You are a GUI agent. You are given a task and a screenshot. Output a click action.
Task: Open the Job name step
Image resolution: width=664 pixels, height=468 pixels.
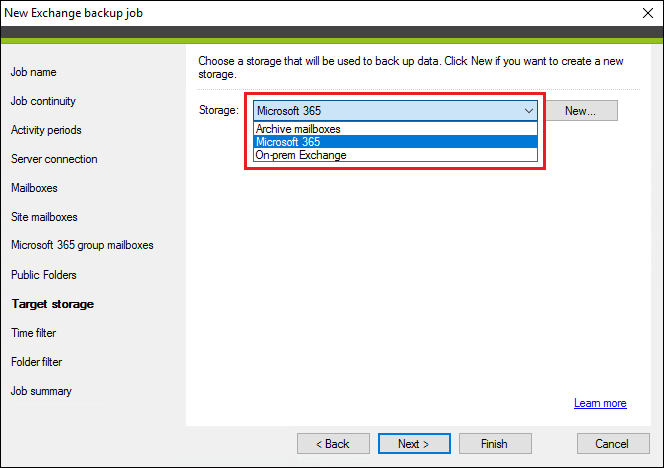click(x=33, y=72)
